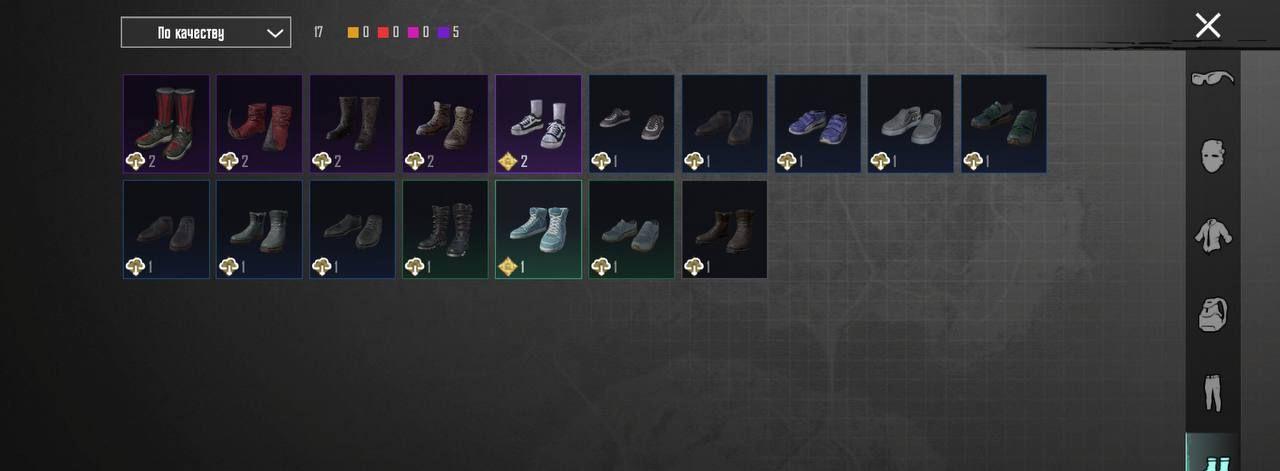Select the red and black striped boots
Image resolution: width=1280 pixels, height=471 pixels.
coord(166,124)
